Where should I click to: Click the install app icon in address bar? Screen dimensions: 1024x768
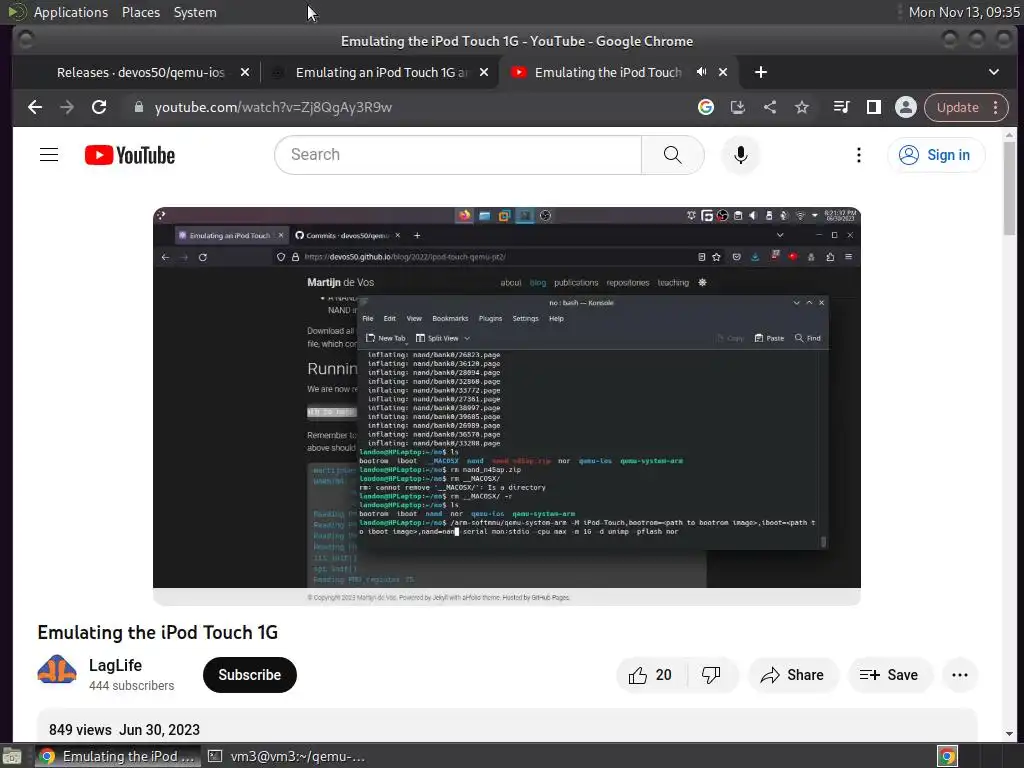tap(738, 107)
